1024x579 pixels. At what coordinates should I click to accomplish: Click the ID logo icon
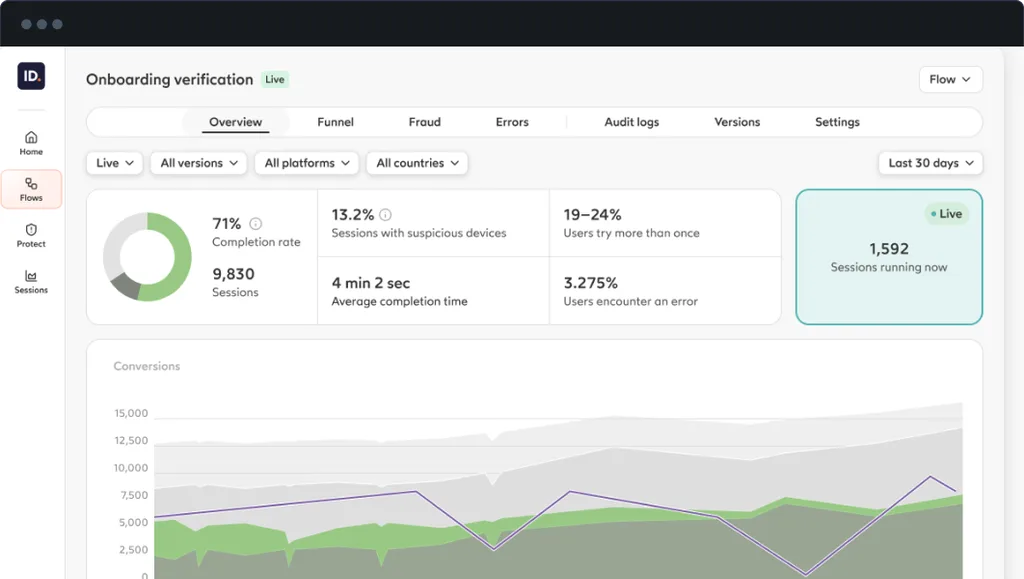(x=31, y=76)
